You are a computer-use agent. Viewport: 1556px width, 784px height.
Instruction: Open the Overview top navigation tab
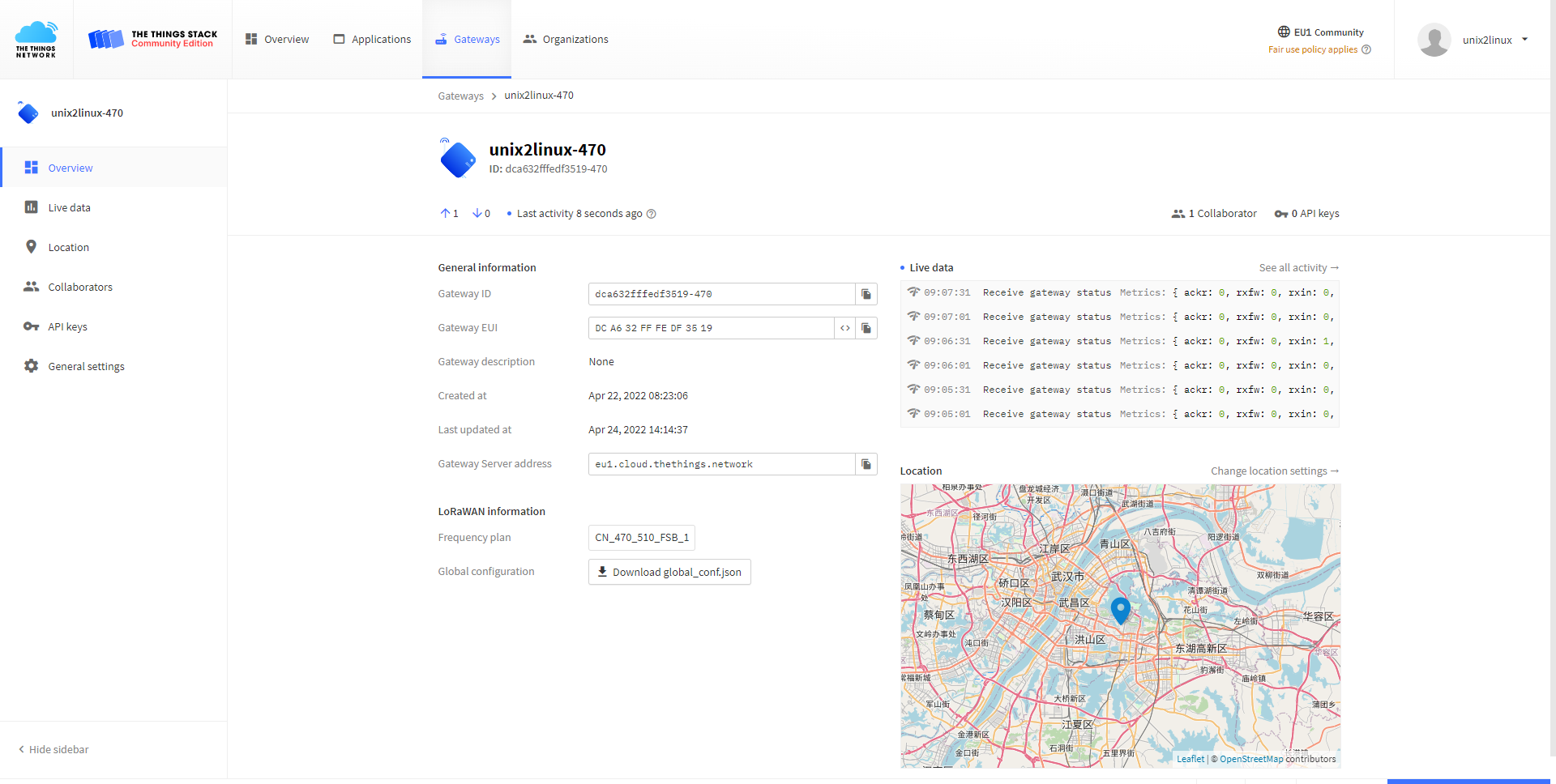[x=277, y=39]
